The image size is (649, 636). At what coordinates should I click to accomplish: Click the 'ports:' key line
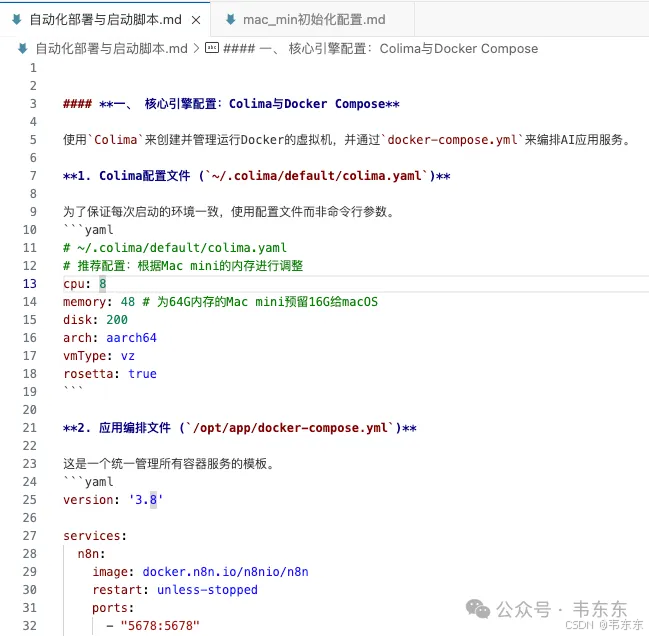(x=113, y=608)
